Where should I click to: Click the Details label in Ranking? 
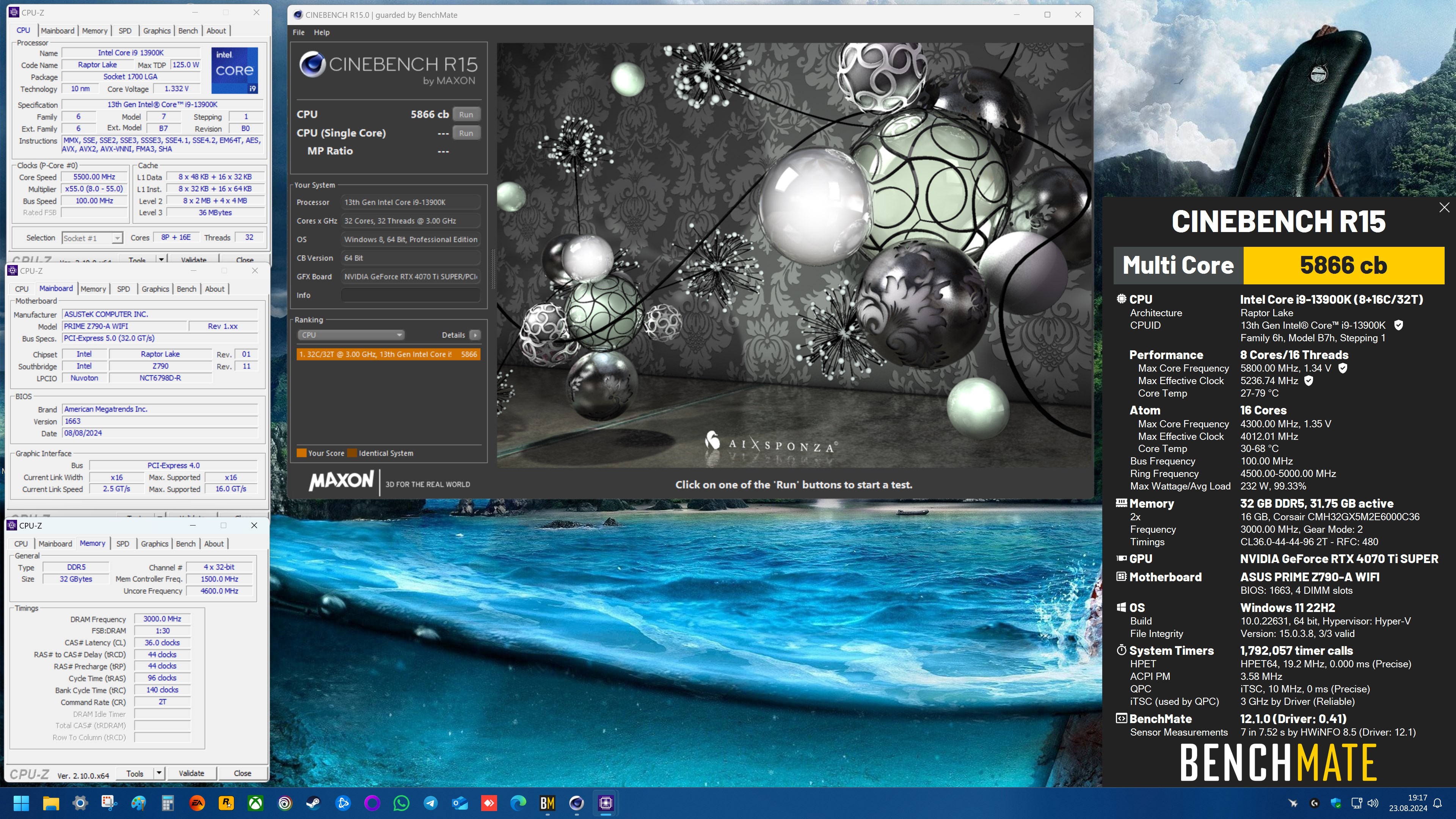(x=453, y=334)
